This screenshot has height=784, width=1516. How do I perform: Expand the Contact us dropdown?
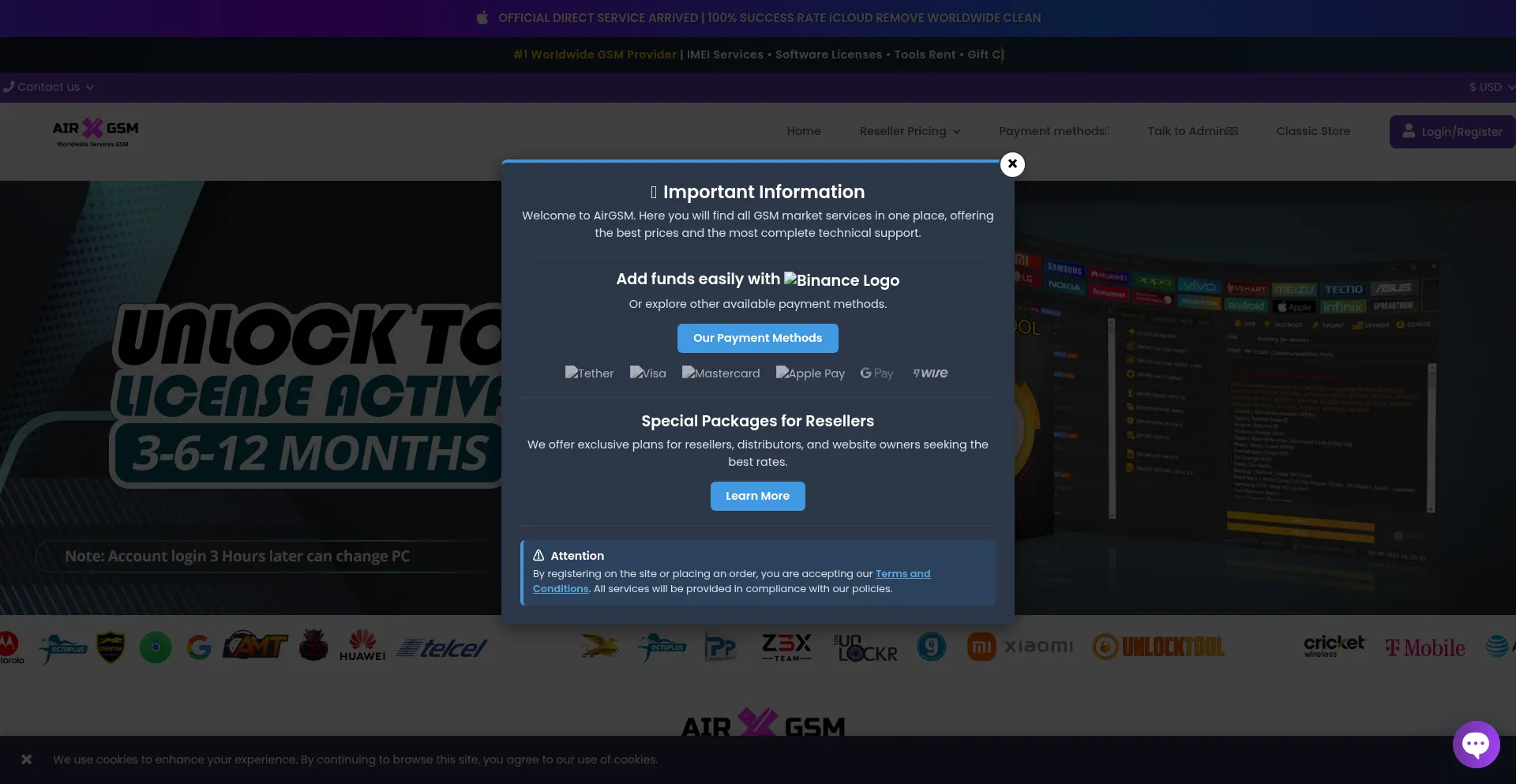48,87
